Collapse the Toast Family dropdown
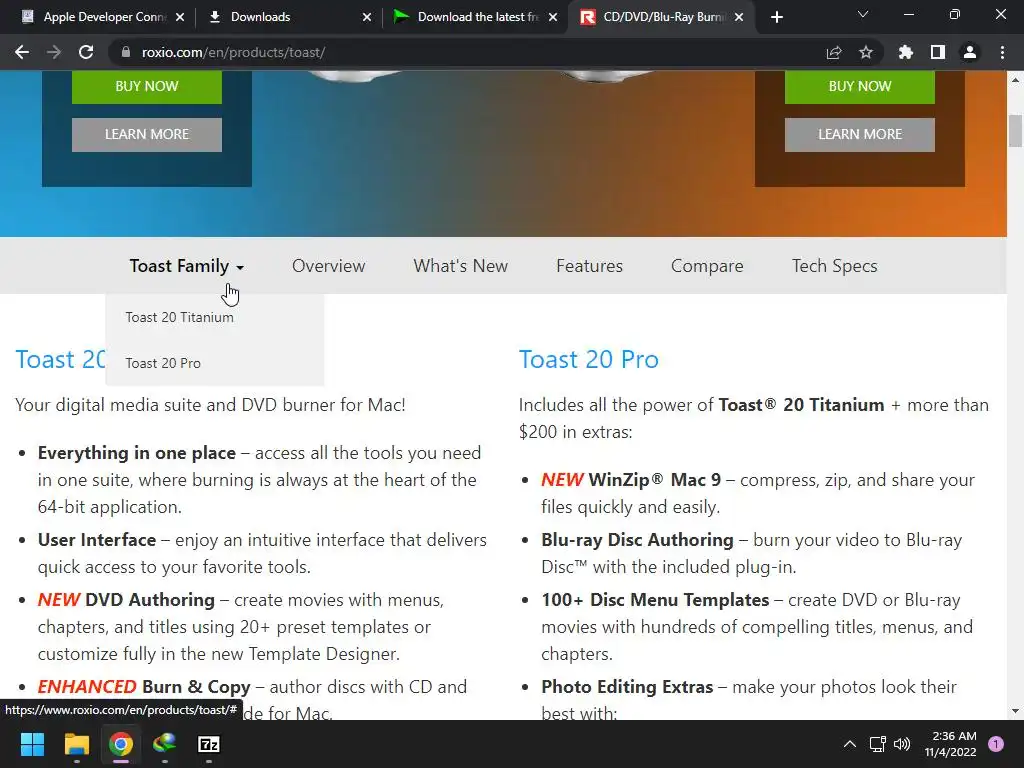 click(x=187, y=266)
